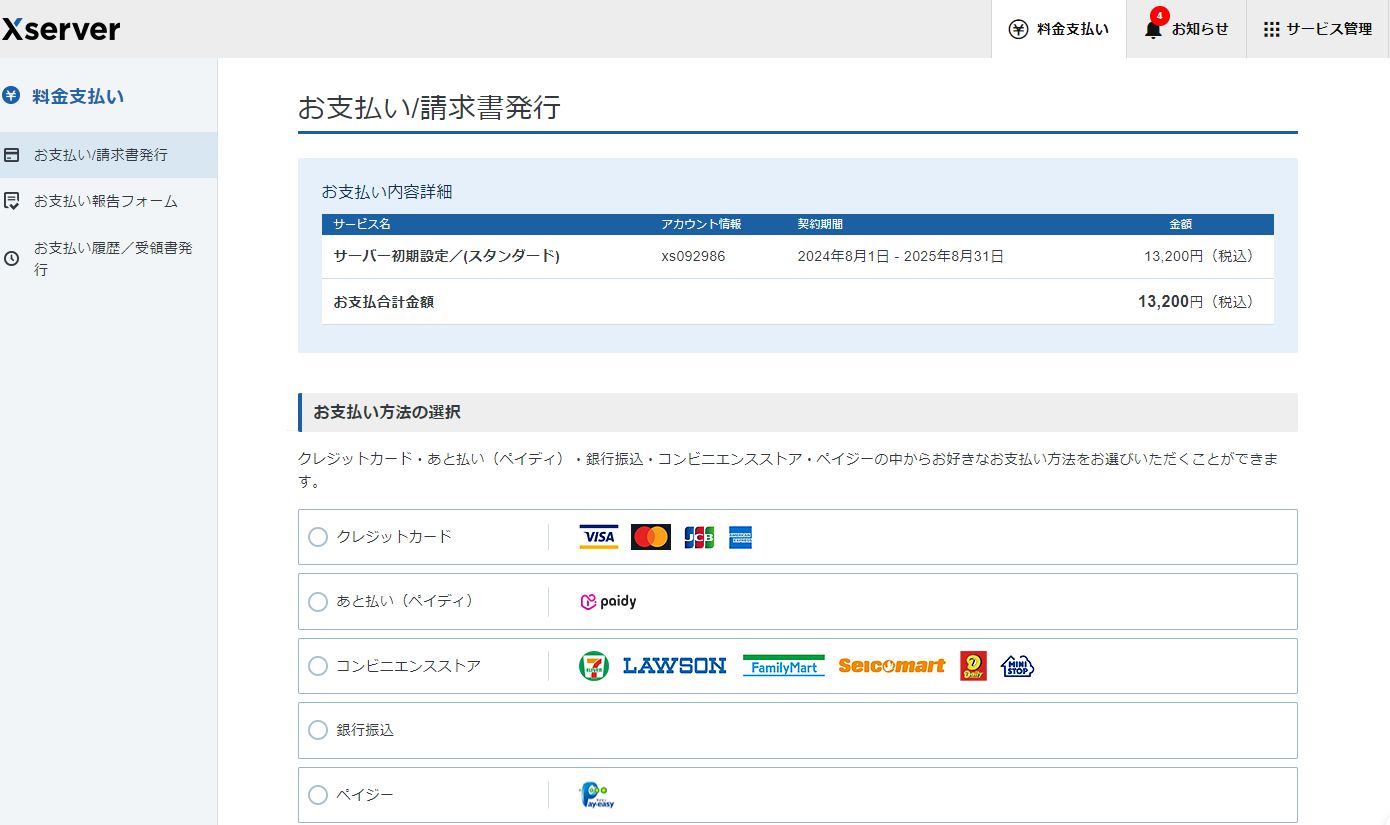Click the notification bell icon
The image size is (1390, 825).
(1153, 30)
